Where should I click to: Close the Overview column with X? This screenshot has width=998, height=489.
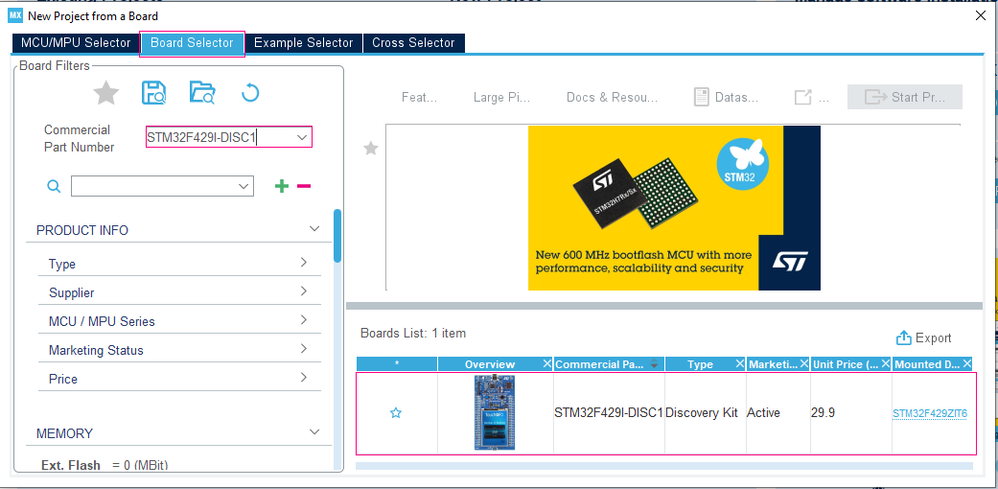pyautogui.click(x=547, y=364)
